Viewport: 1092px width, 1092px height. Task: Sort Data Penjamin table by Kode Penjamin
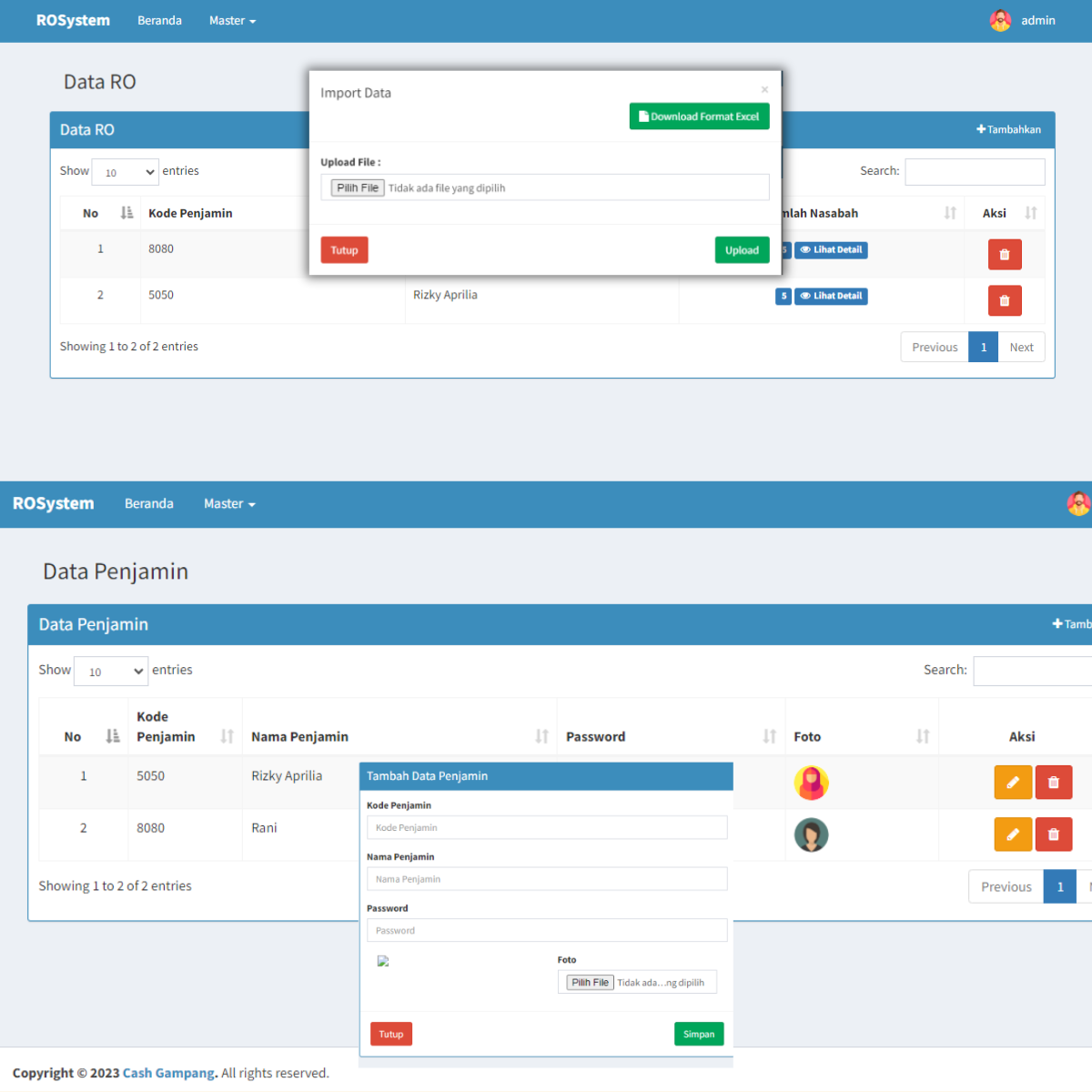(x=227, y=736)
